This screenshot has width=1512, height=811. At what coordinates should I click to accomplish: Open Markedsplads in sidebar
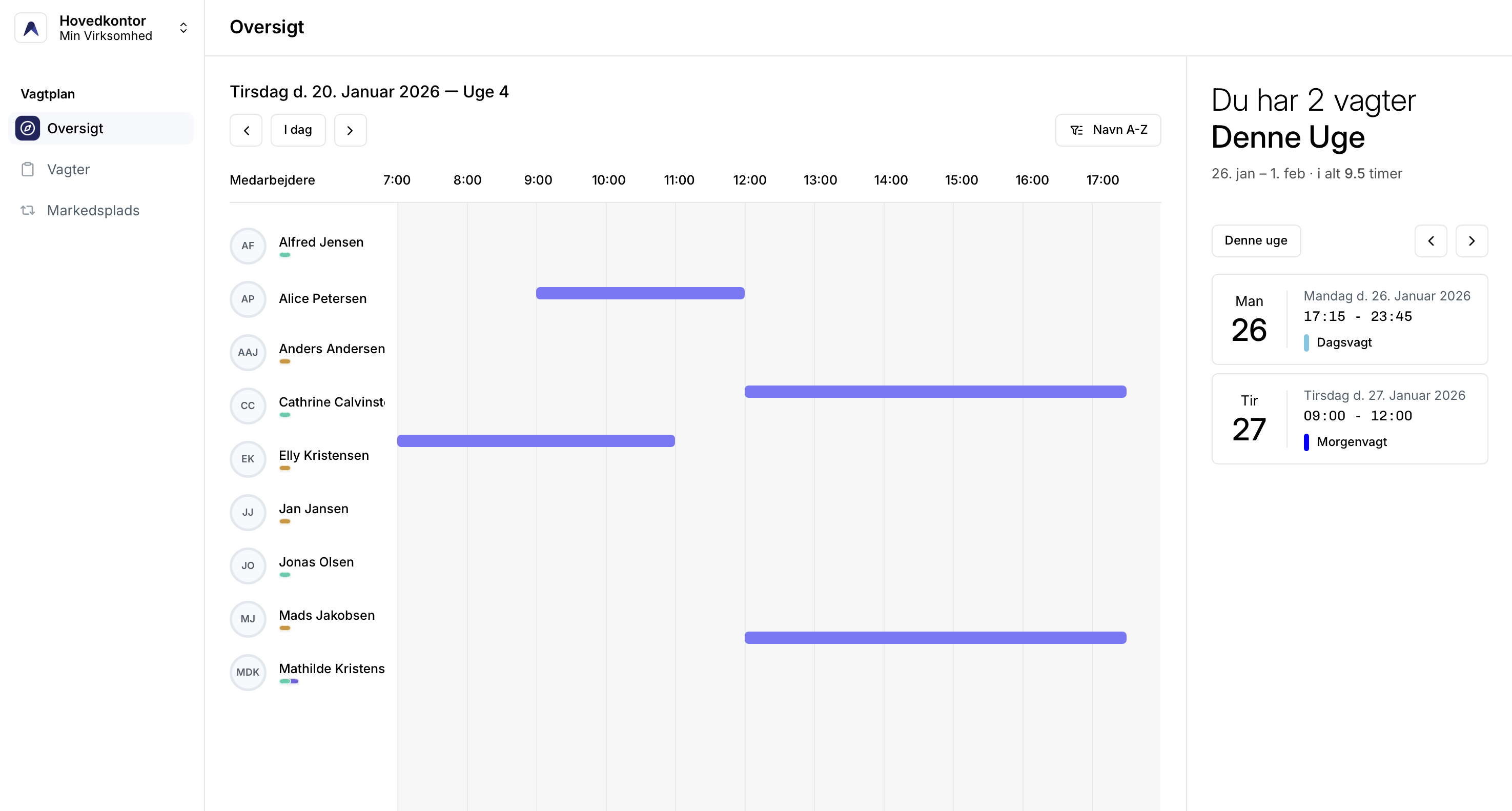(x=93, y=210)
